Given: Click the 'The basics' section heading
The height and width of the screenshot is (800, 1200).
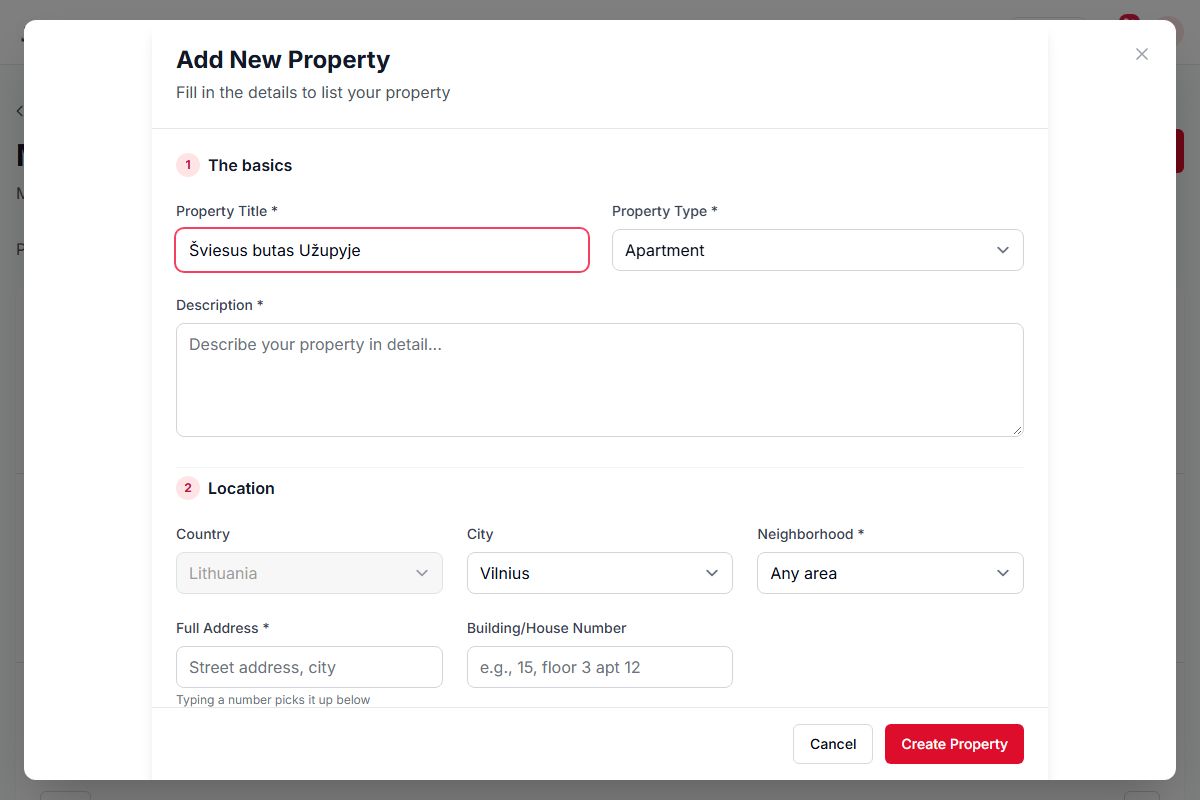Looking at the screenshot, I should coord(250,165).
